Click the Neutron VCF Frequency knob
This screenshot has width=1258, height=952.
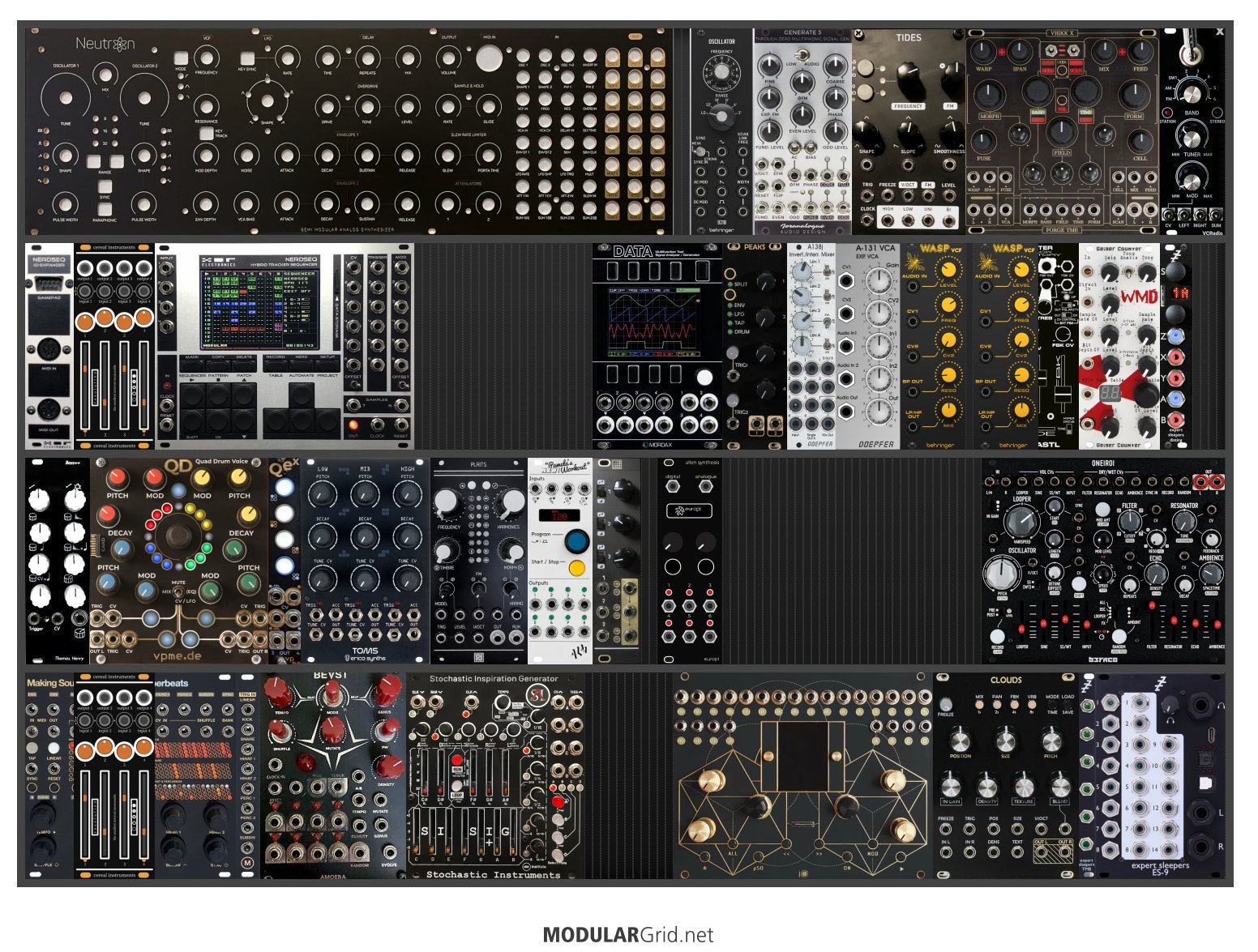coord(206,58)
